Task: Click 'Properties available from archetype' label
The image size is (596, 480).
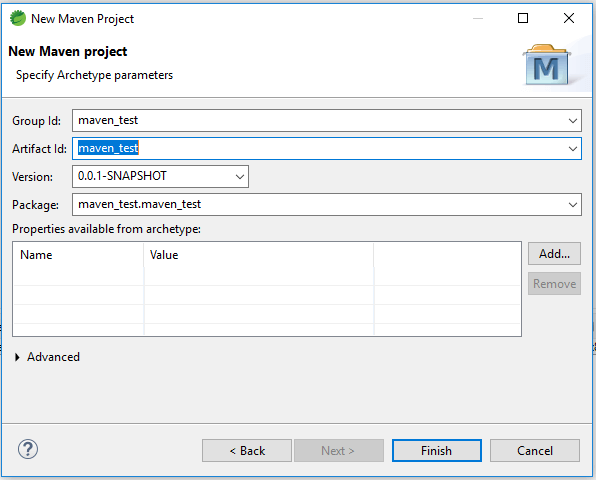Action: tap(106, 229)
